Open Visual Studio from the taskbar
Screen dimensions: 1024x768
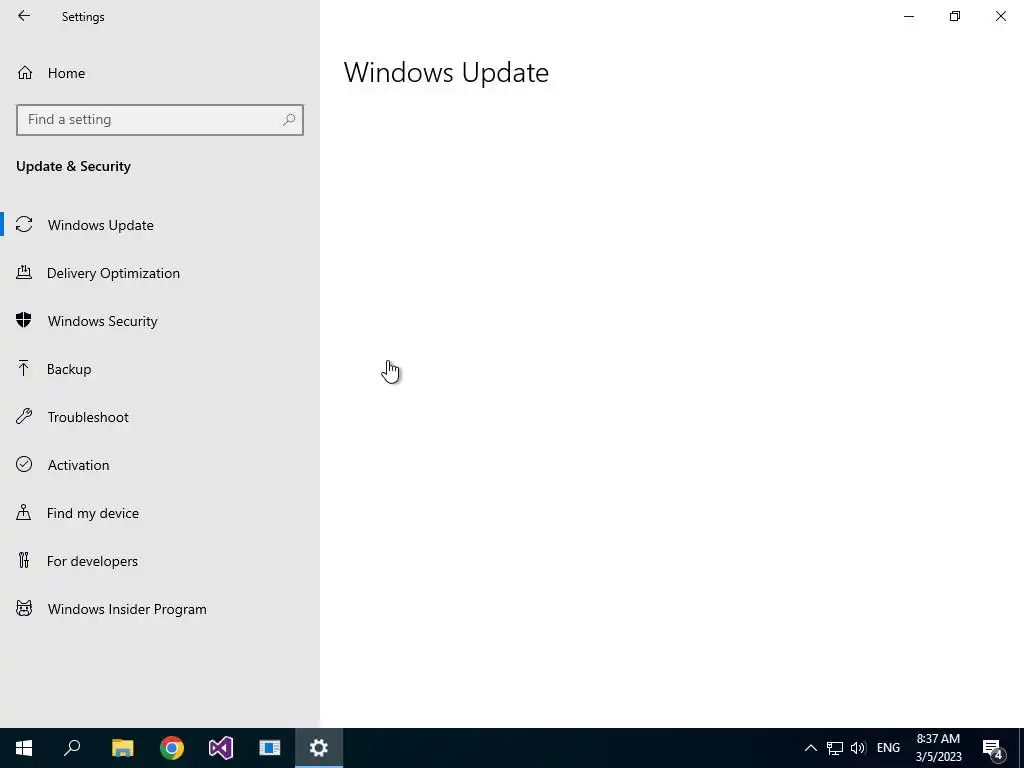click(x=221, y=748)
